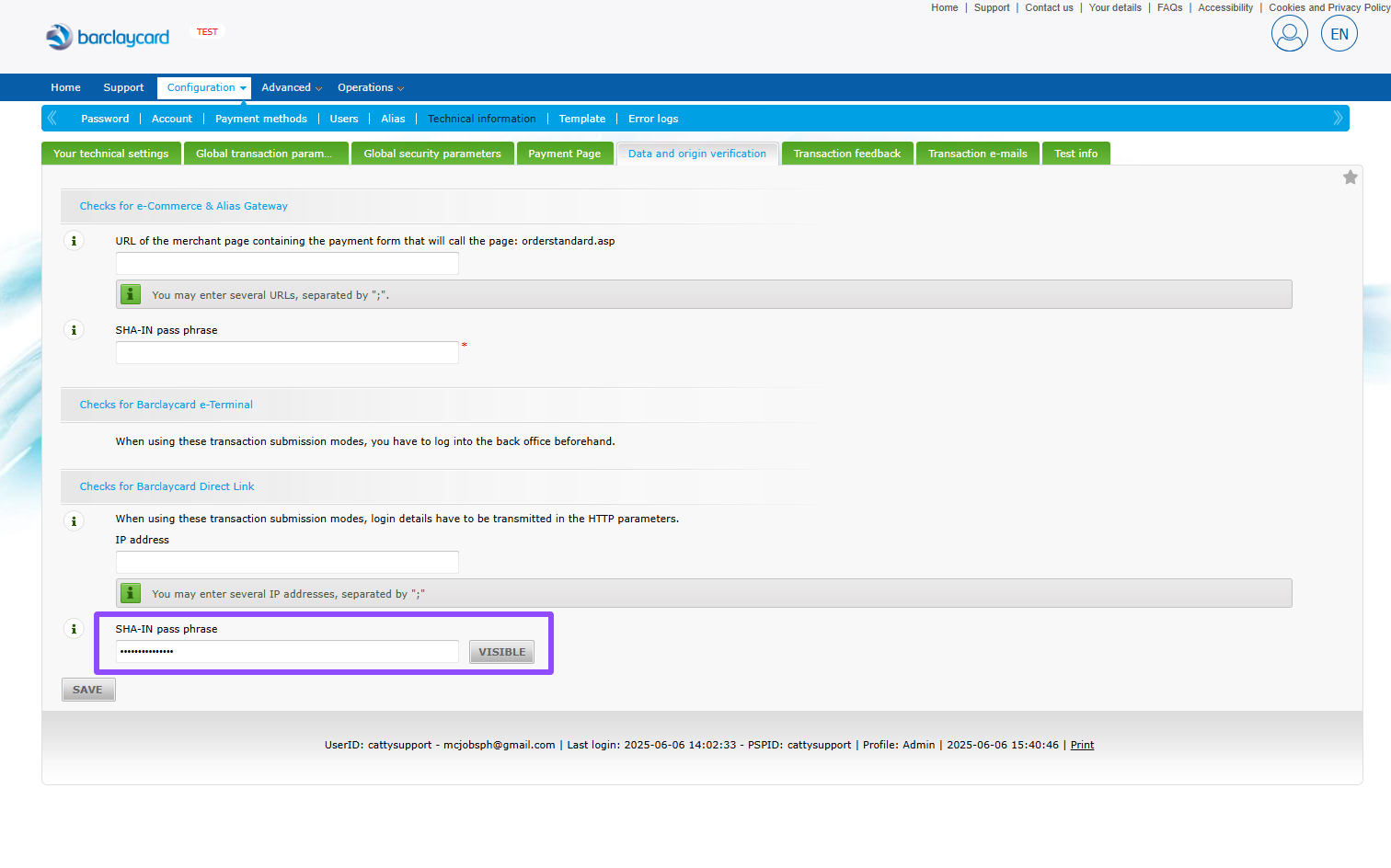Screen dimensions: 1391x868
Task: Open the Accessibility link
Action: click(1225, 7)
